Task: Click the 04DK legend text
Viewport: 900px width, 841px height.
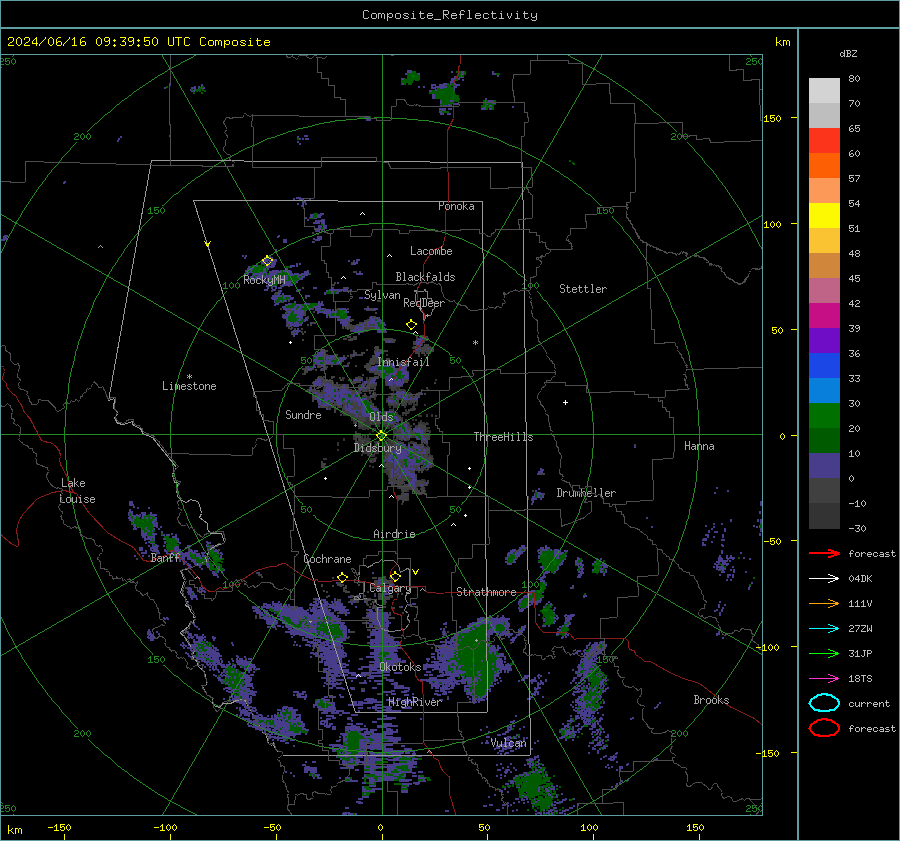Action: tap(860, 579)
